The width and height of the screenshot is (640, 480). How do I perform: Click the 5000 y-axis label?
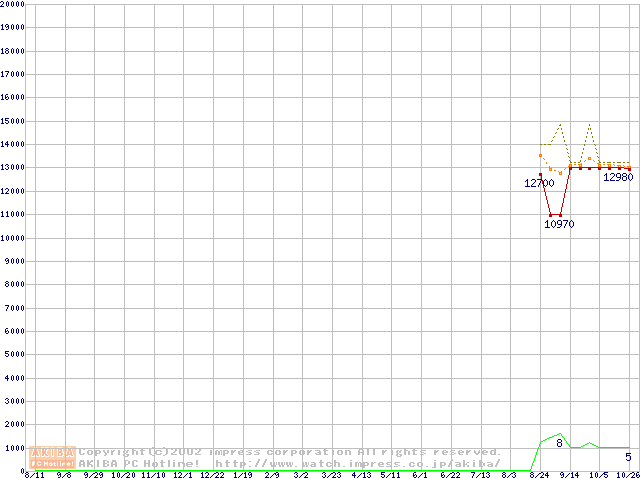pos(14,355)
